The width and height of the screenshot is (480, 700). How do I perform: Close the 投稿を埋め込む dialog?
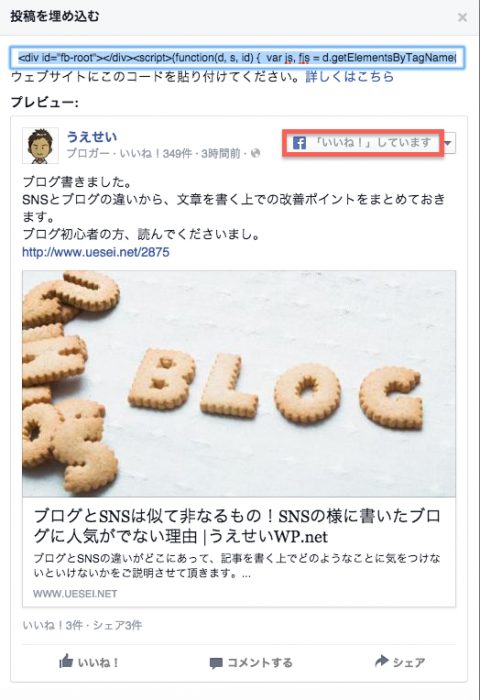tap(463, 17)
